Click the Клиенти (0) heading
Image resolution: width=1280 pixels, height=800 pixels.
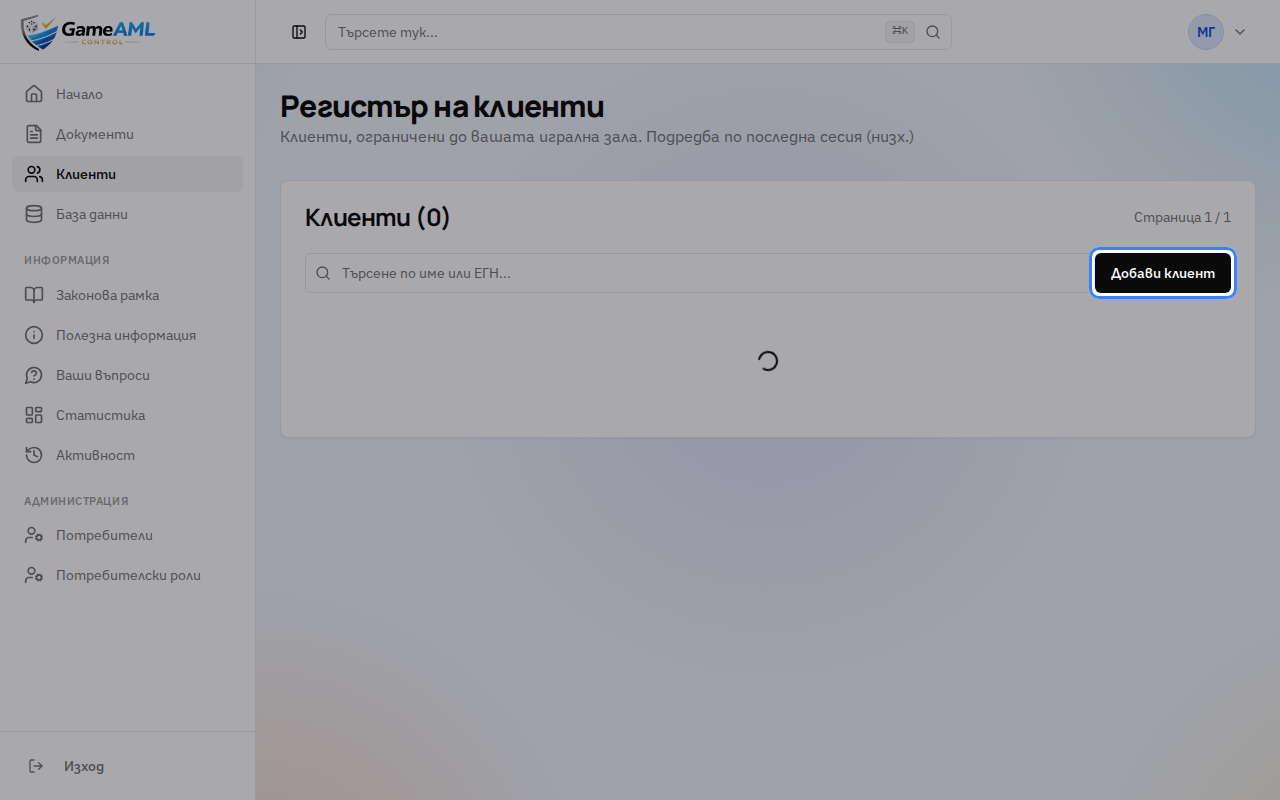pos(378,217)
